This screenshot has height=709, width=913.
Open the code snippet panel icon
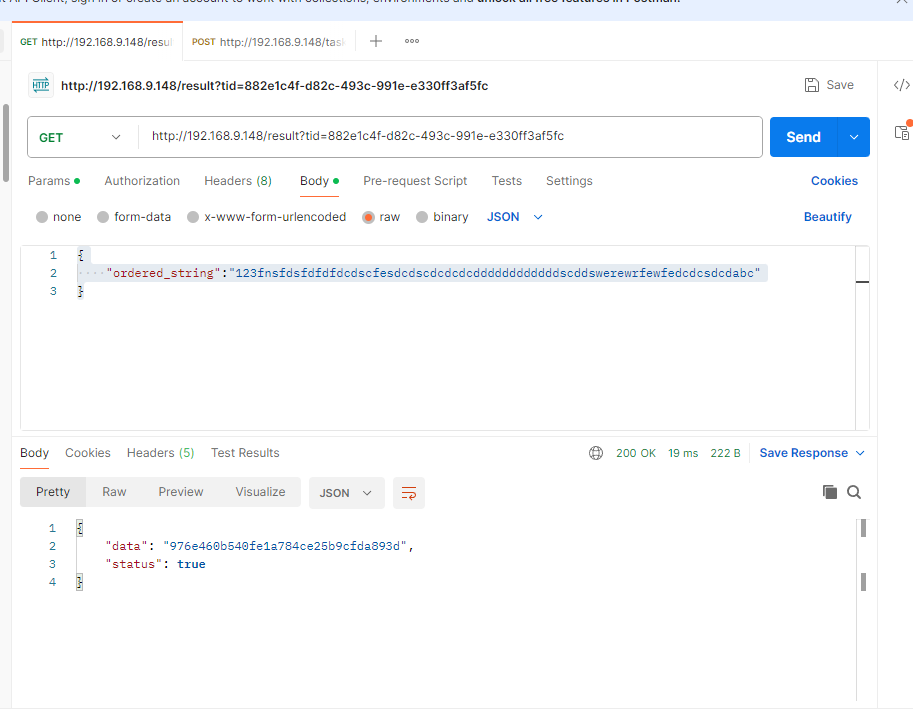pos(901,85)
